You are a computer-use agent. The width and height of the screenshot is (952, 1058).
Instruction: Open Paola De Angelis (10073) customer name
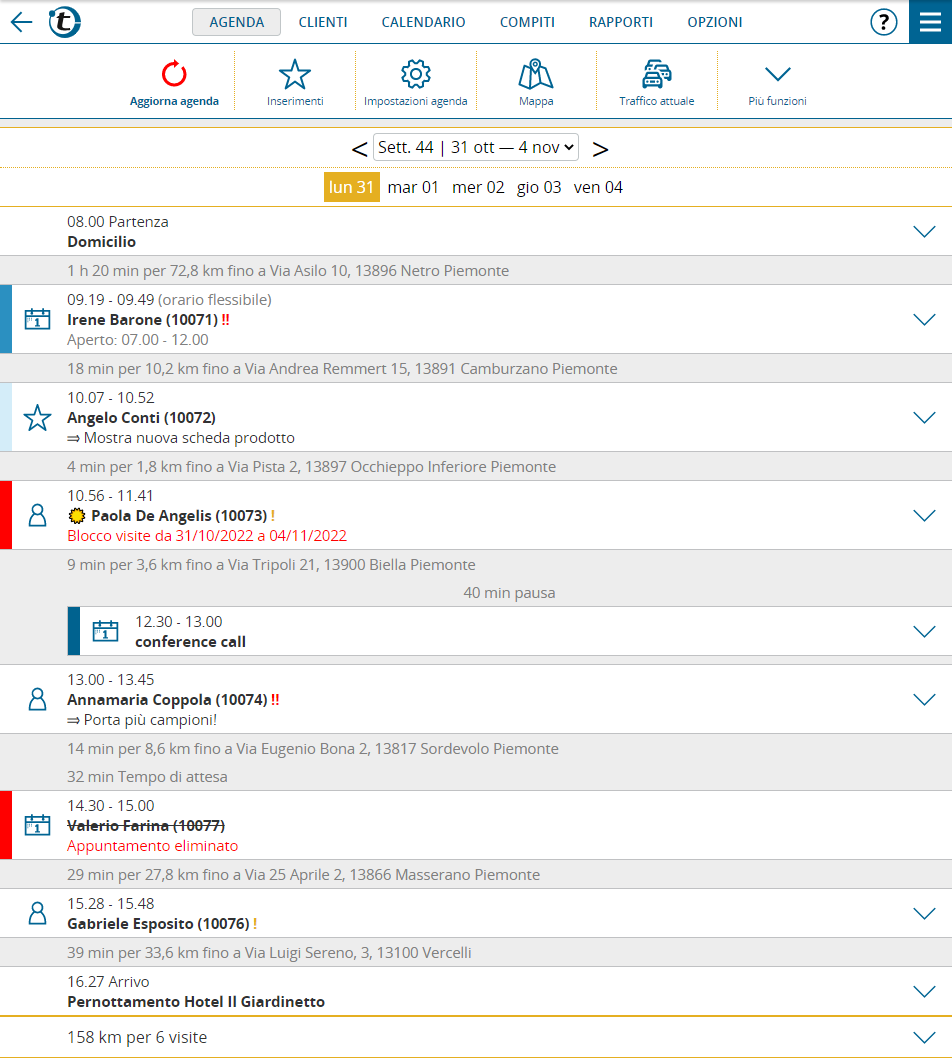pos(179,516)
